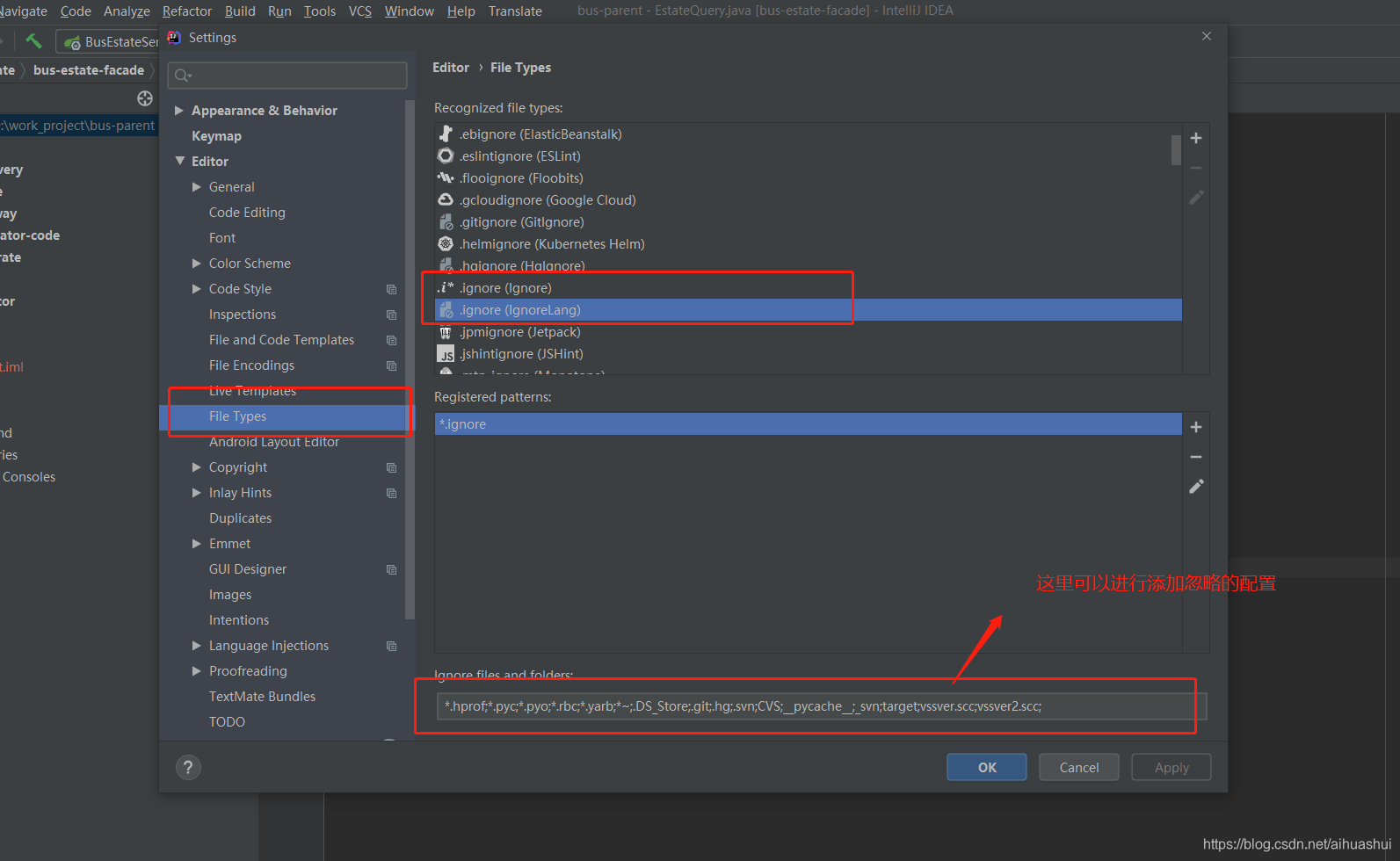Image resolution: width=1400 pixels, height=861 pixels.
Task: Click the .gitignore GitIgnore file icon
Action: (x=446, y=221)
